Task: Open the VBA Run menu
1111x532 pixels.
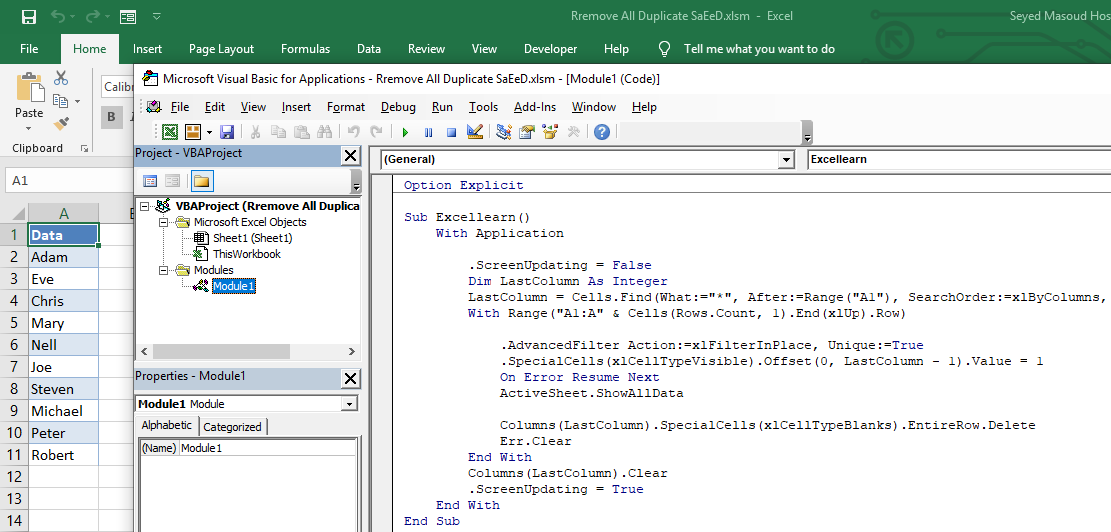Action: pyautogui.click(x=442, y=107)
